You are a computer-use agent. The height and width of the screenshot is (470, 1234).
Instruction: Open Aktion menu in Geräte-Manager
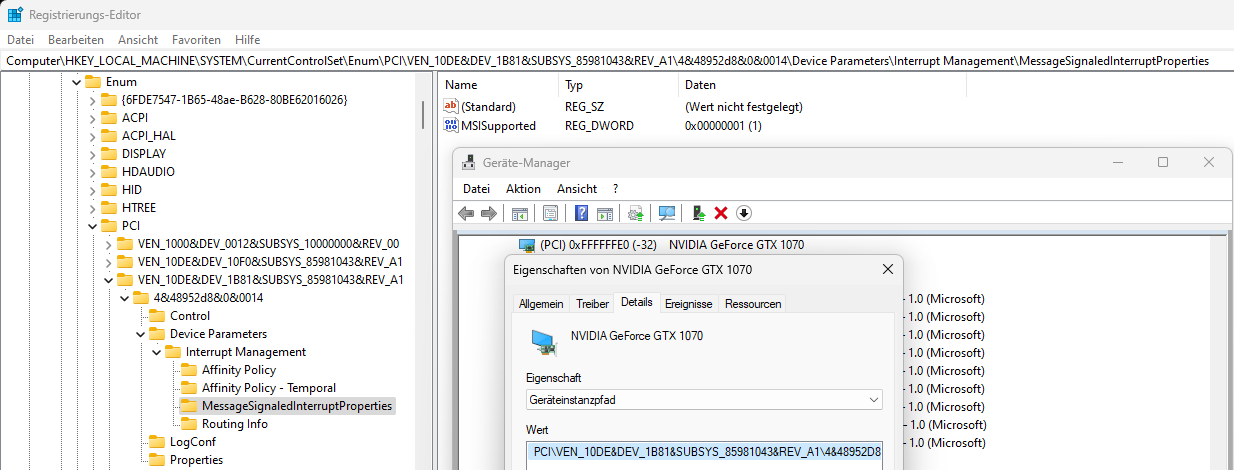pyautogui.click(x=523, y=189)
